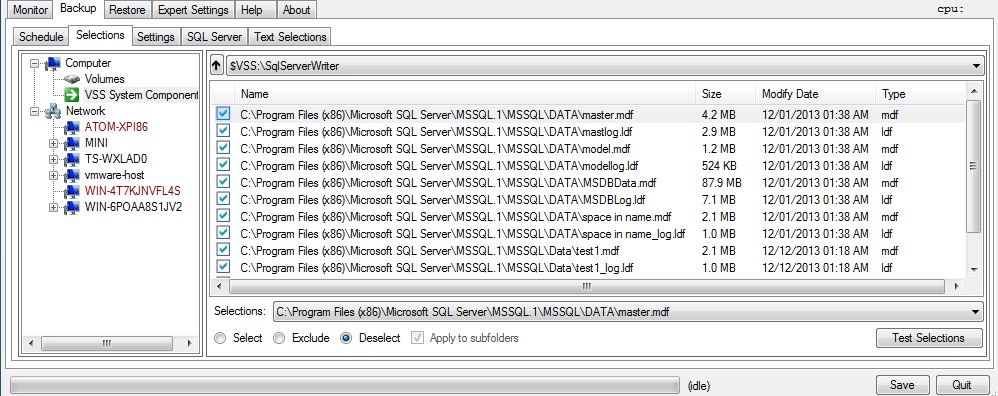
Task: Uncheck the mastlog.ldf file checkbox
Action: pos(223,131)
